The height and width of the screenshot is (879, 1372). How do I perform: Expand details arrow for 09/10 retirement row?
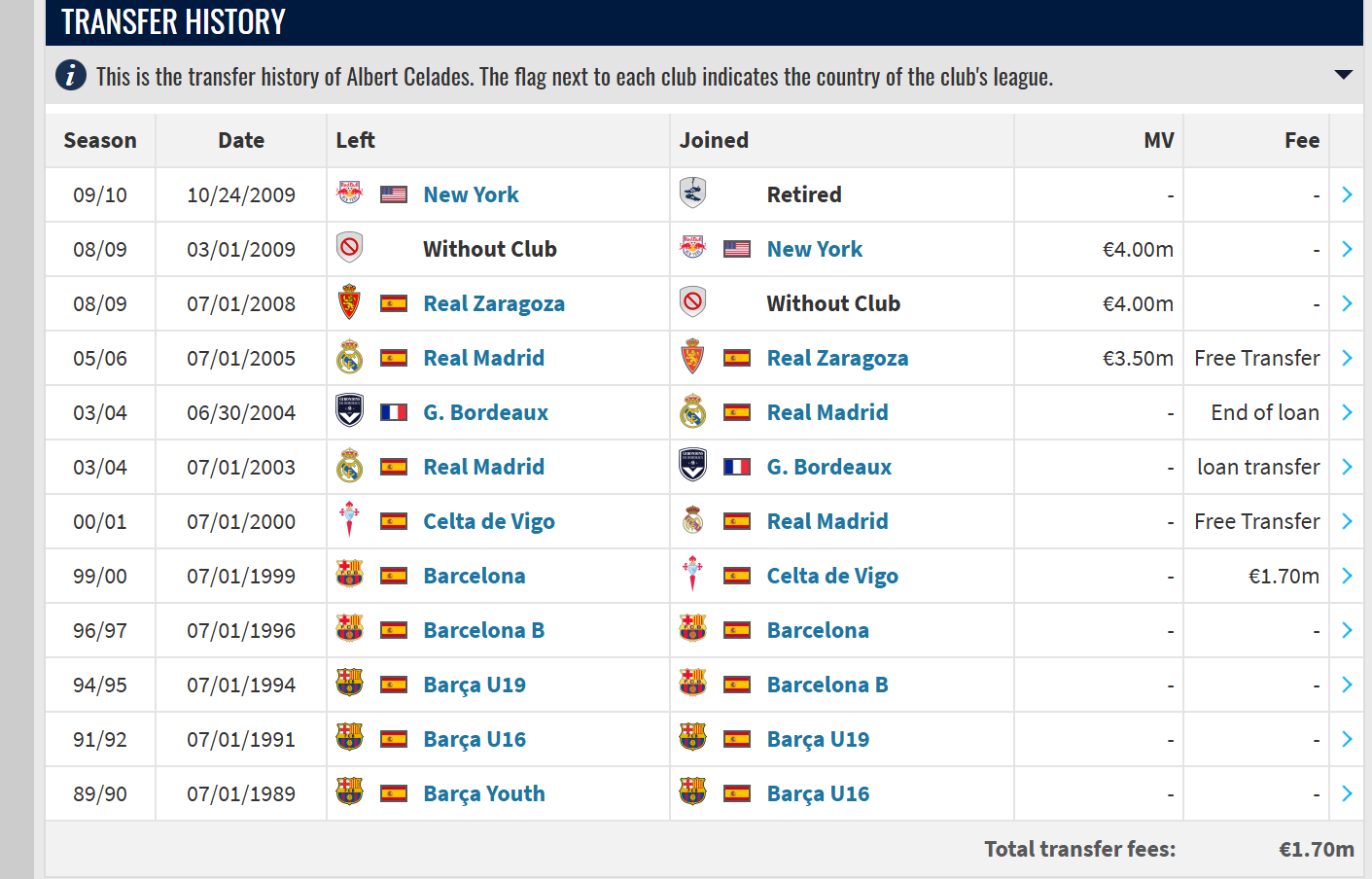[1347, 194]
